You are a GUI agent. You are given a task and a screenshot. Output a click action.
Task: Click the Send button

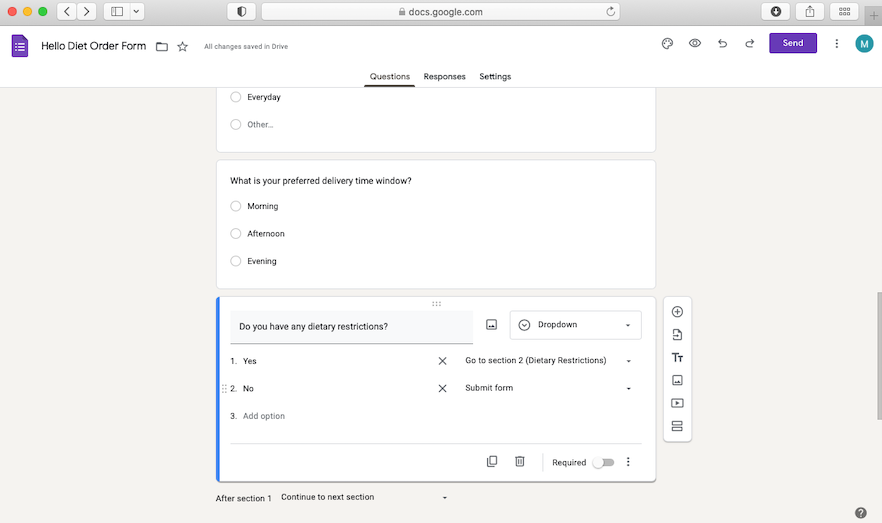(x=792, y=43)
